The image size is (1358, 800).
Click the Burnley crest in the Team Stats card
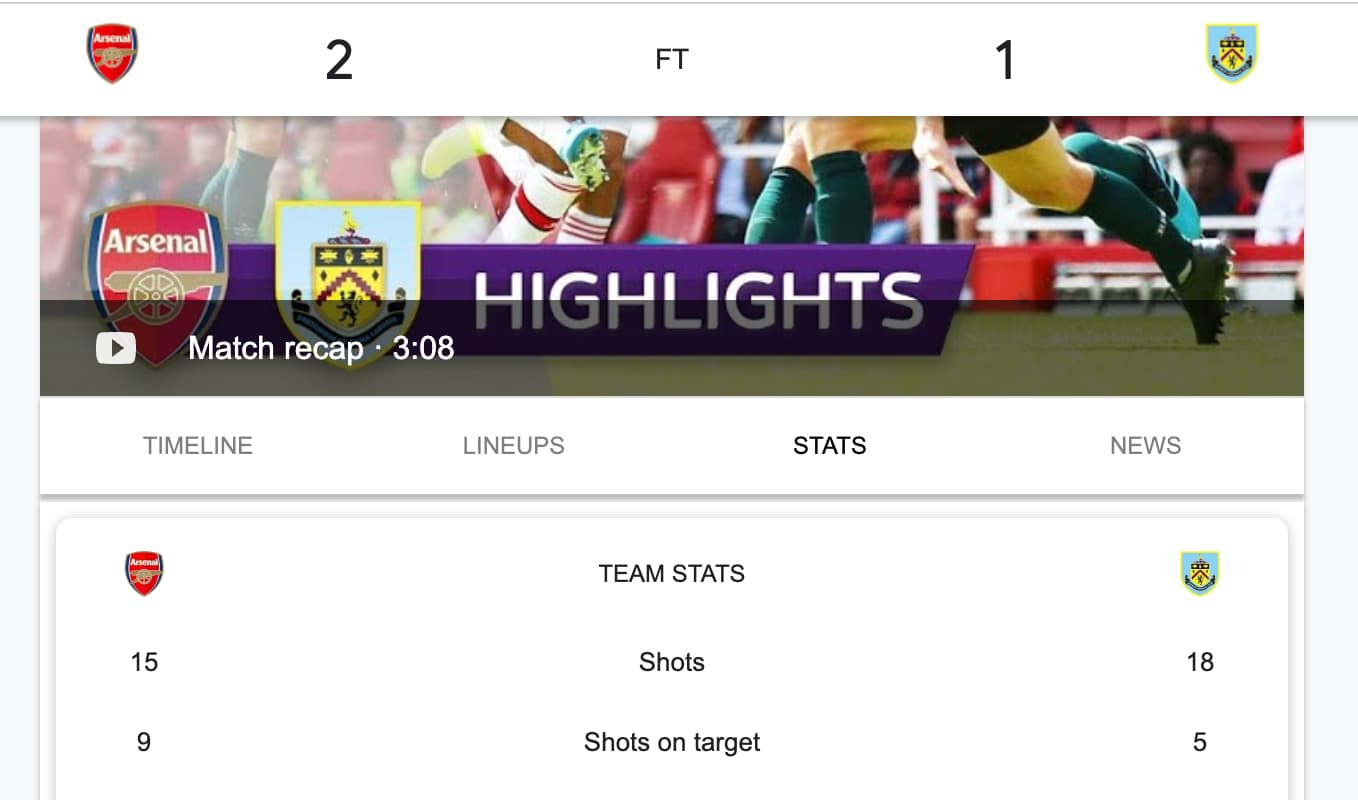tap(1200, 574)
